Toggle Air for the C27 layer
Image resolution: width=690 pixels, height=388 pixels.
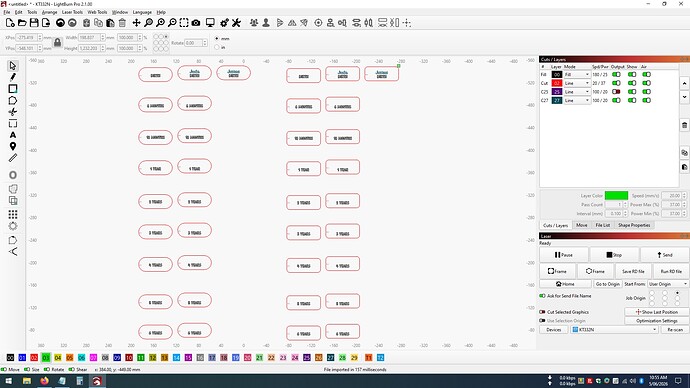pyautogui.click(x=646, y=100)
